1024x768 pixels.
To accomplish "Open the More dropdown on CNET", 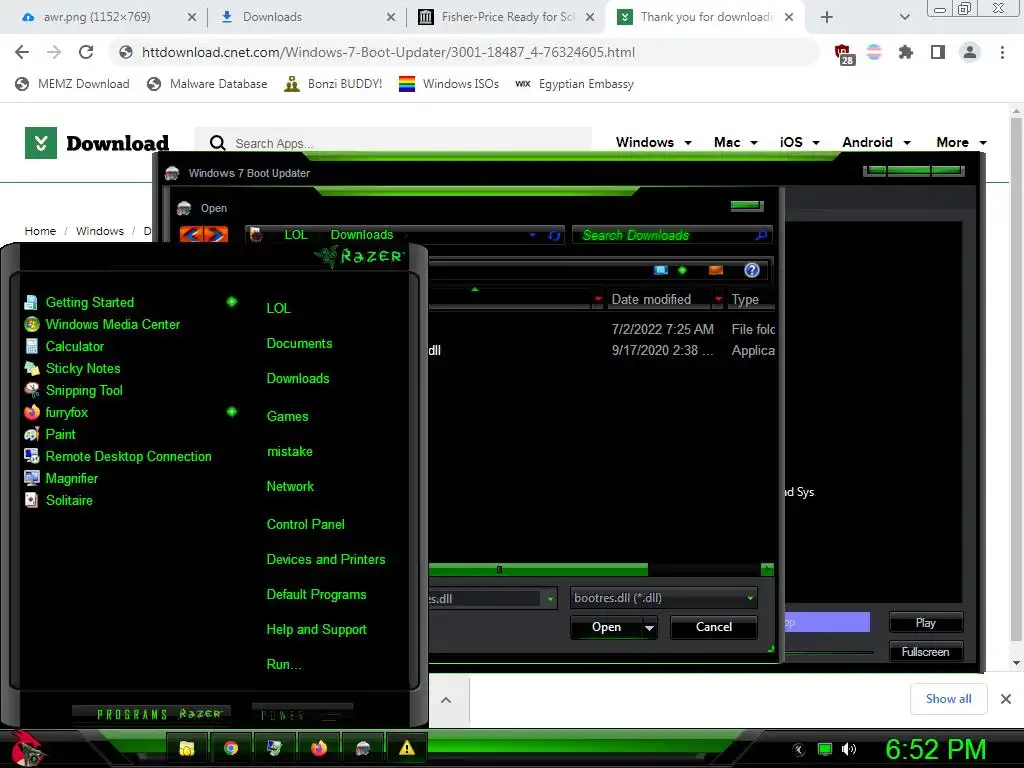I will (961, 142).
